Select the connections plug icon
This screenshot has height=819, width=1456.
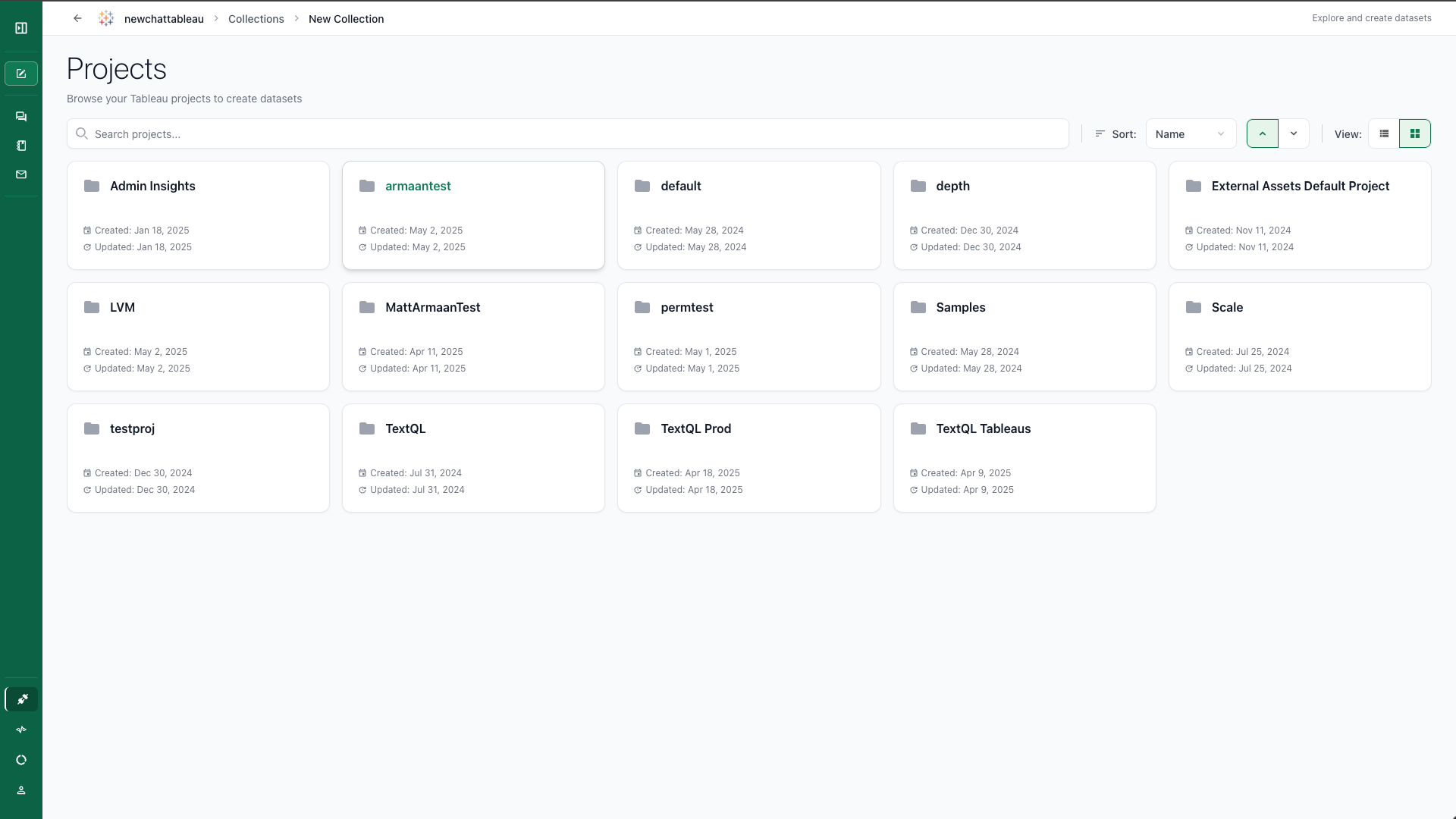20,698
